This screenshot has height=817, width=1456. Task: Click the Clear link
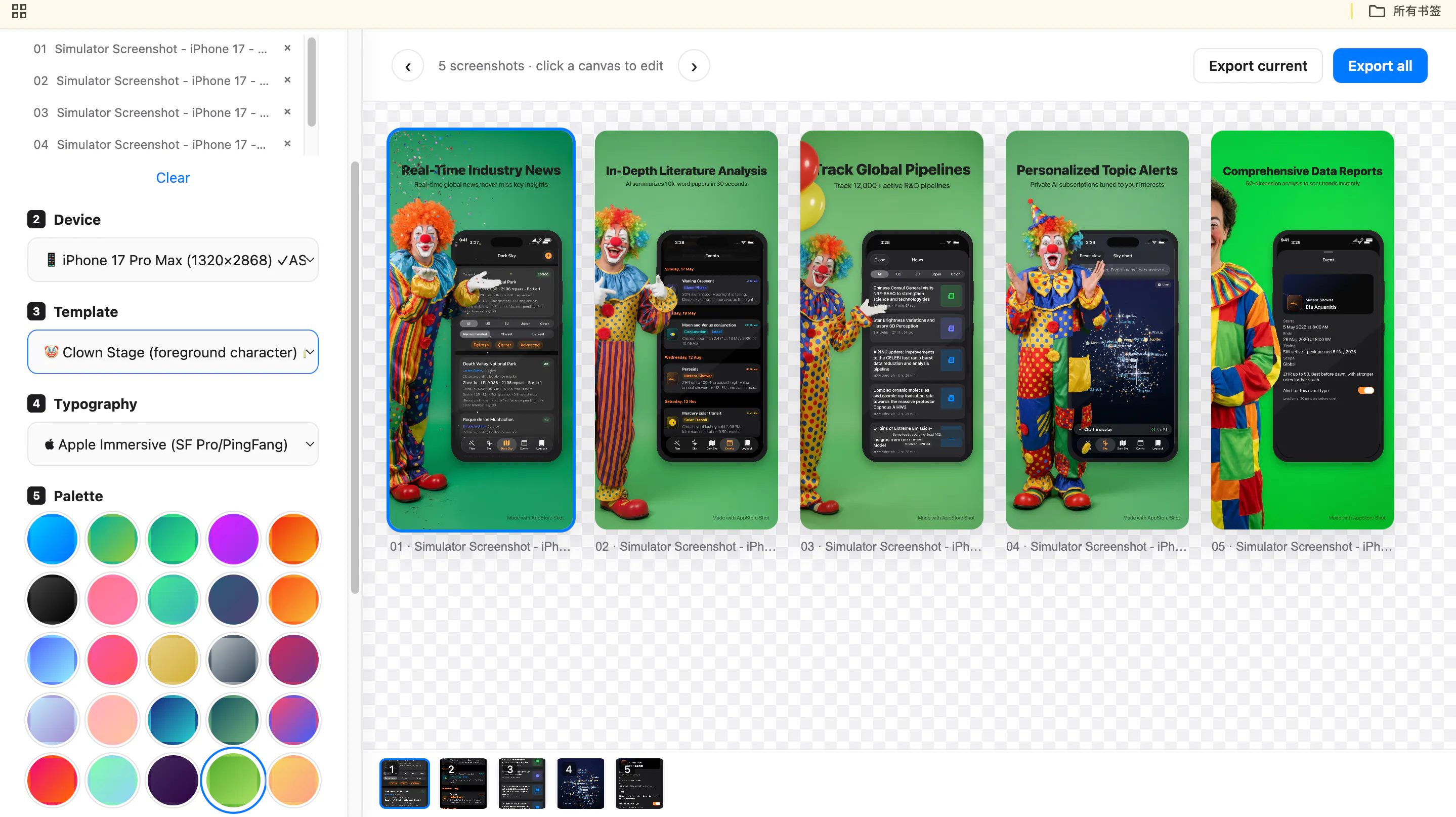(173, 178)
